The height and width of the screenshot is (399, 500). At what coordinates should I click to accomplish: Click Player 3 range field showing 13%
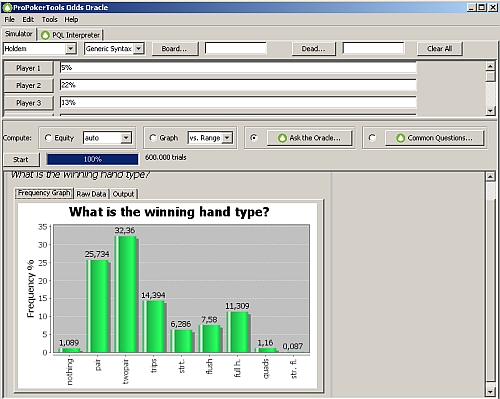(238, 102)
